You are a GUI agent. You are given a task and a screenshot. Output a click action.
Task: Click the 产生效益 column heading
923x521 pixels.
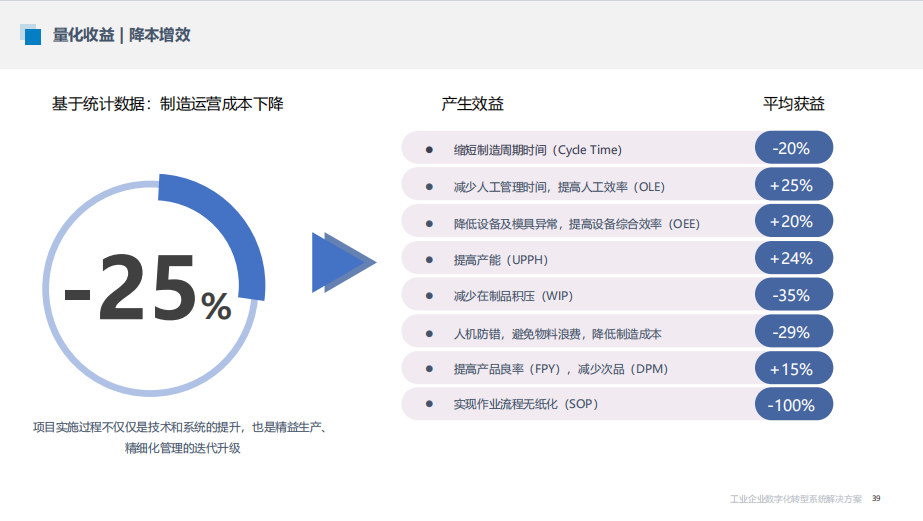[472, 104]
